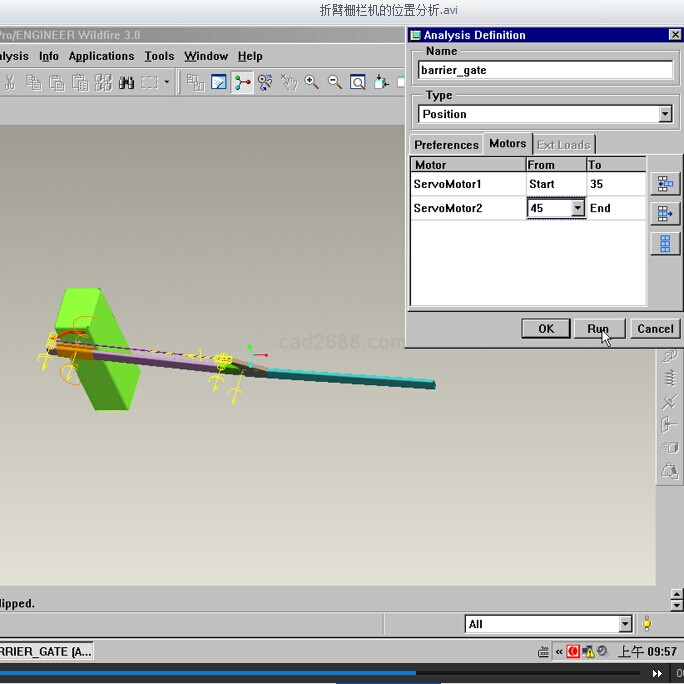Click the Refit view toolbar icon
Image resolution: width=684 pixels, height=684 pixels.
coord(358,83)
